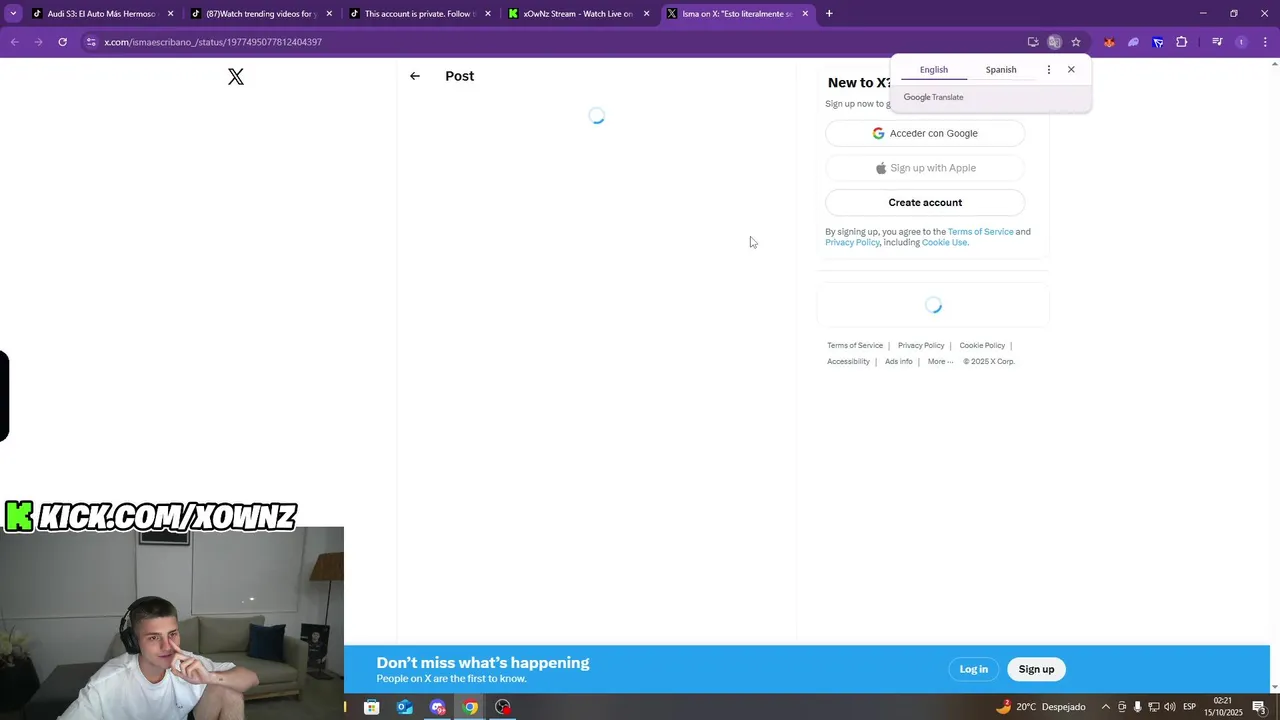This screenshot has width=1280, height=720.
Task: Open Microsoft Store from taskbar
Action: coord(371,707)
